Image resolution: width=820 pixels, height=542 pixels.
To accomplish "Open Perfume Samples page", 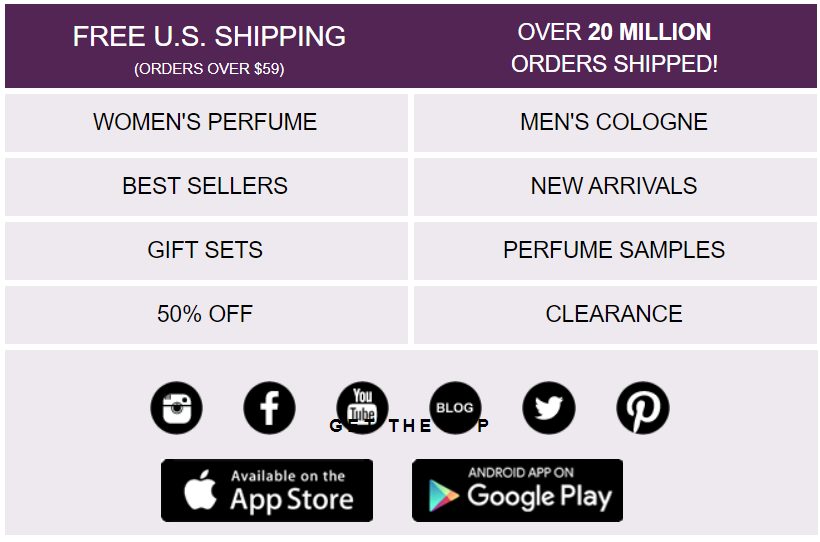I will [615, 251].
